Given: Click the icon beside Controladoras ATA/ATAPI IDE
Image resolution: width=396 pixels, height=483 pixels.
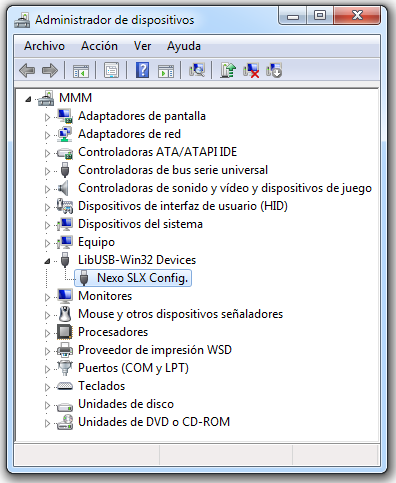Looking at the screenshot, I should 65,153.
